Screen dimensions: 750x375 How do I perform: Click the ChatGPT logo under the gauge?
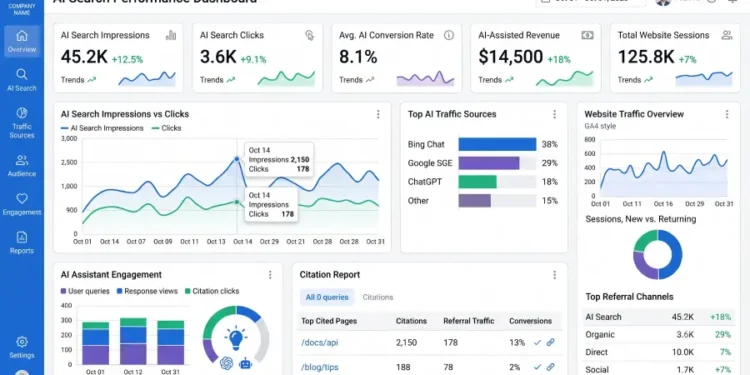coord(226,363)
